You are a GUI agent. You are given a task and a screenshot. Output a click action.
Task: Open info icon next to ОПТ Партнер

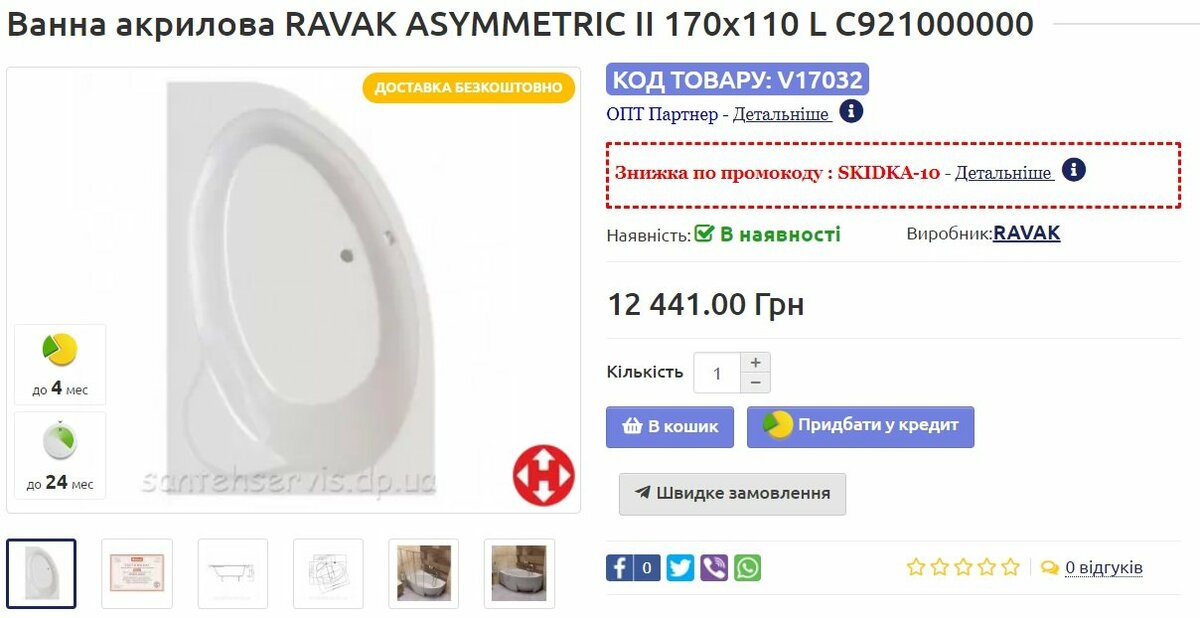[851, 111]
